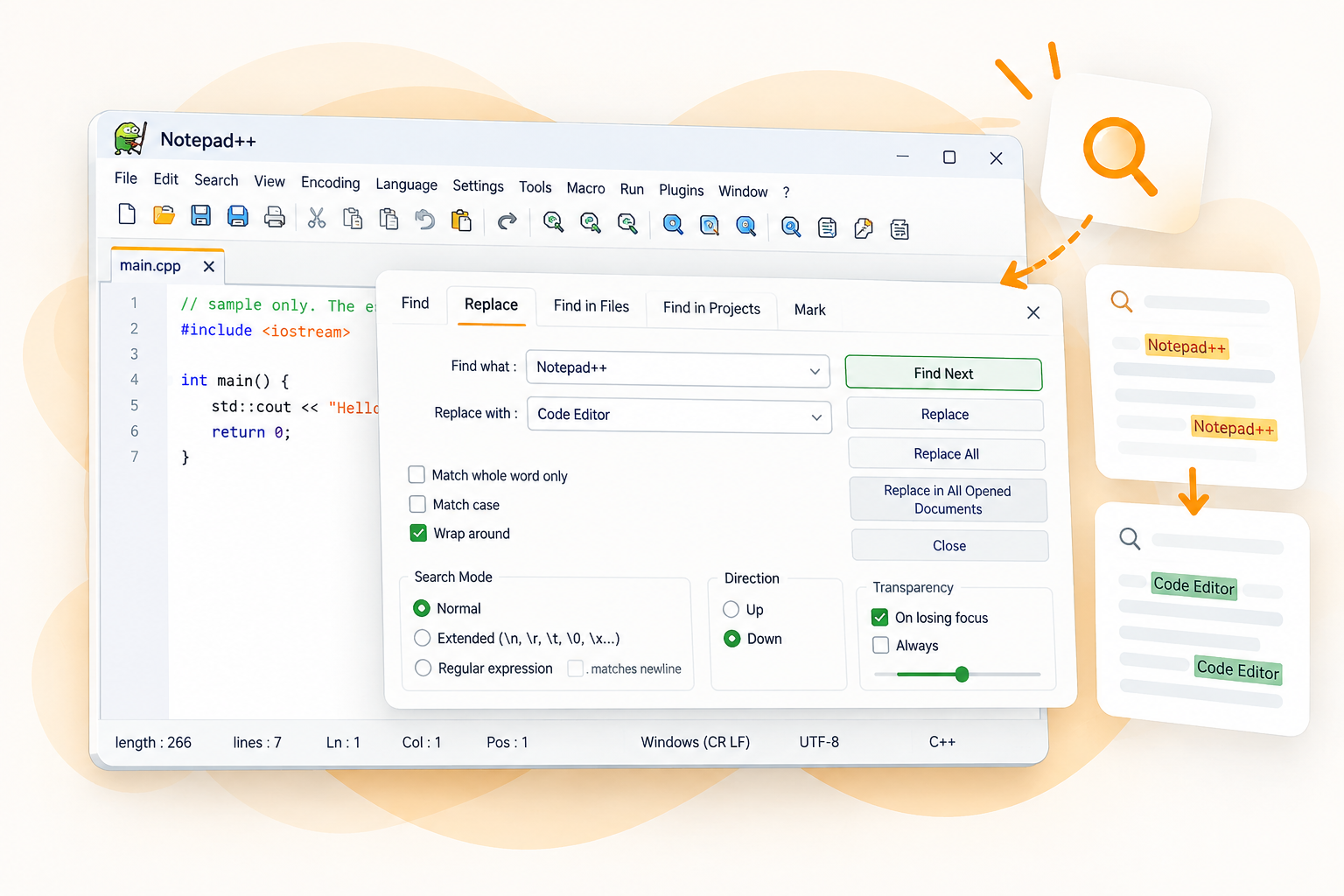Adjust the transparency slider handle
Viewport: 1344px width, 896px height.
(x=962, y=674)
